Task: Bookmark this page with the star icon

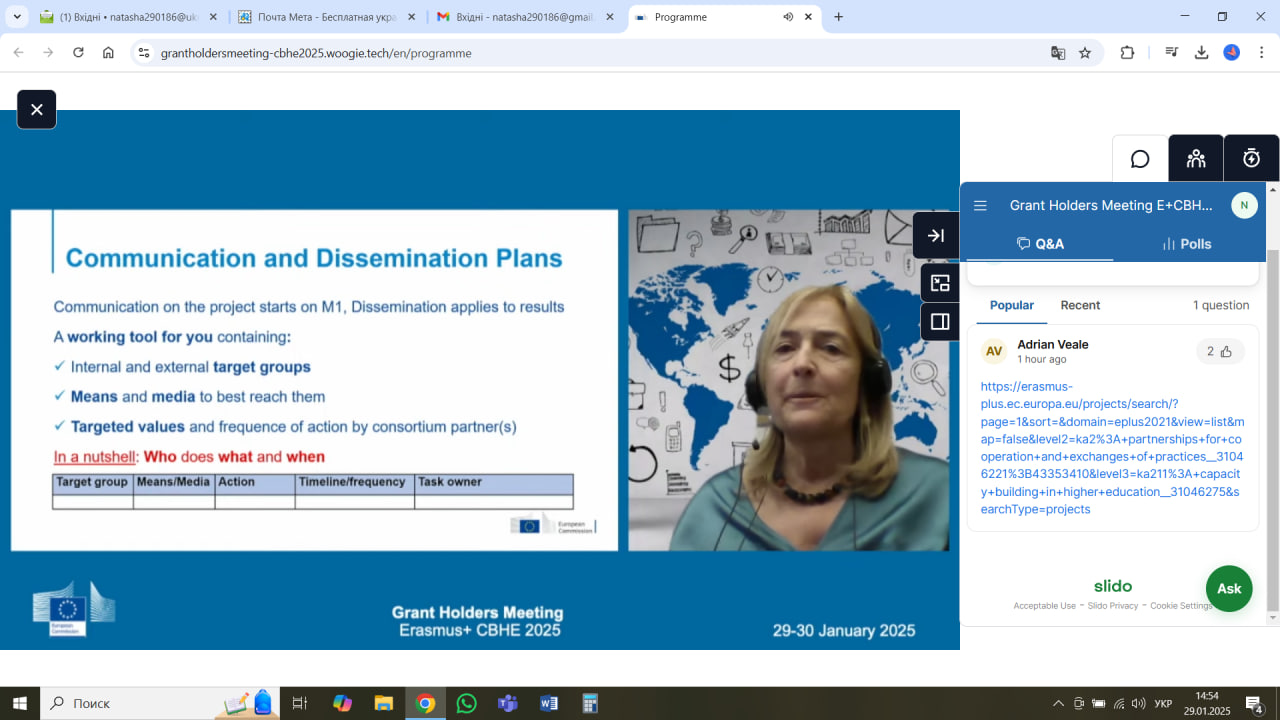Action: (1085, 53)
